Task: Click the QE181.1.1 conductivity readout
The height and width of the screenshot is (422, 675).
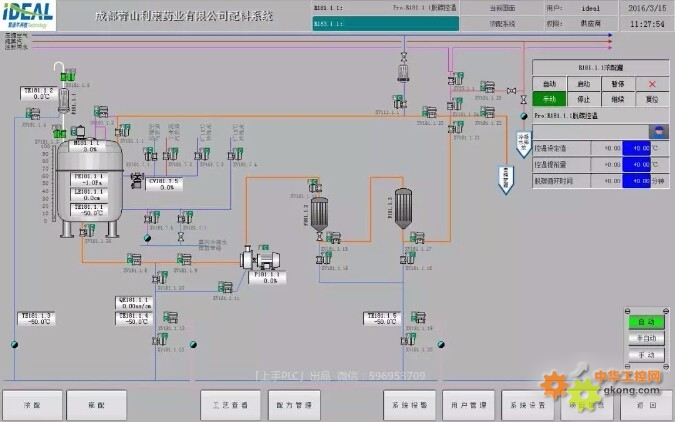Action: pyautogui.click(x=134, y=303)
